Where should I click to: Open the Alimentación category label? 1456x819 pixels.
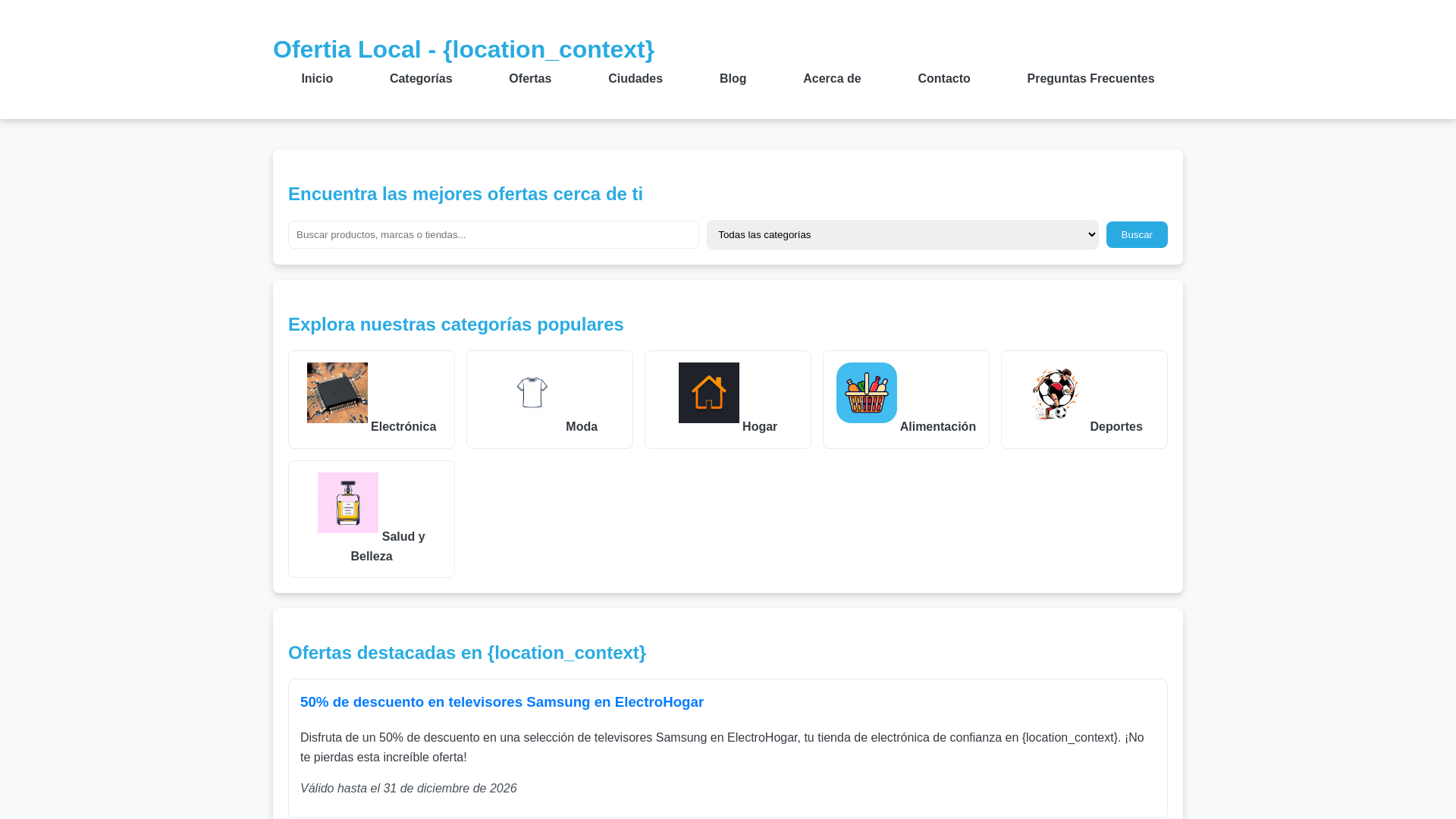coord(938,427)
